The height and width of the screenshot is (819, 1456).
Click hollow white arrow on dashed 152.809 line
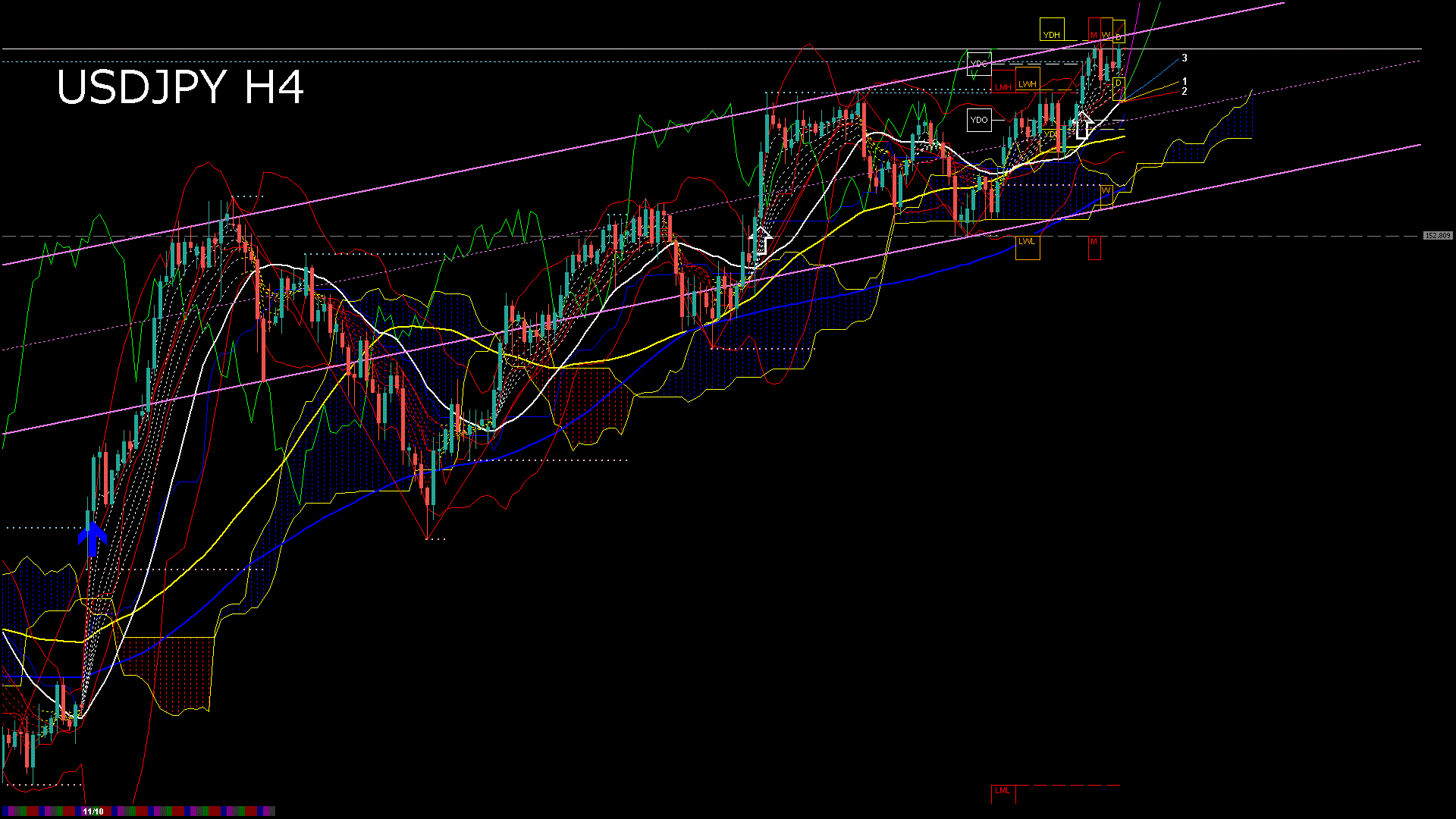[x=761, y=239]
